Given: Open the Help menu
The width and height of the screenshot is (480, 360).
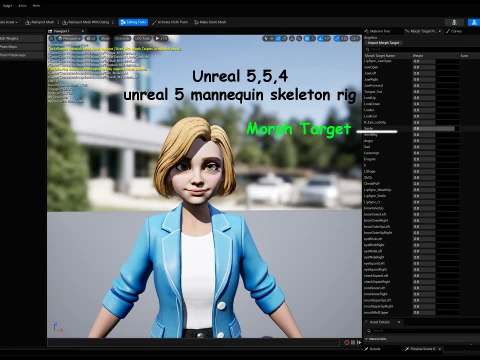Looking at the screenshot, I should (x=36, y=6).
